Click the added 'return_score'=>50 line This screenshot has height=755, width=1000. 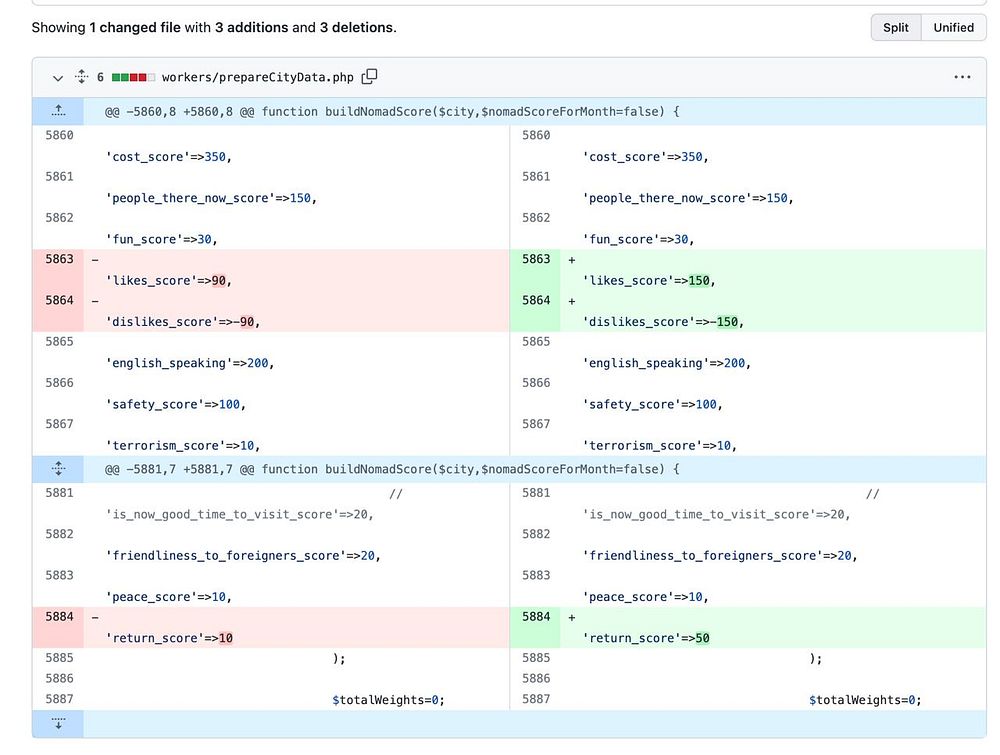[x=646, y=638]
